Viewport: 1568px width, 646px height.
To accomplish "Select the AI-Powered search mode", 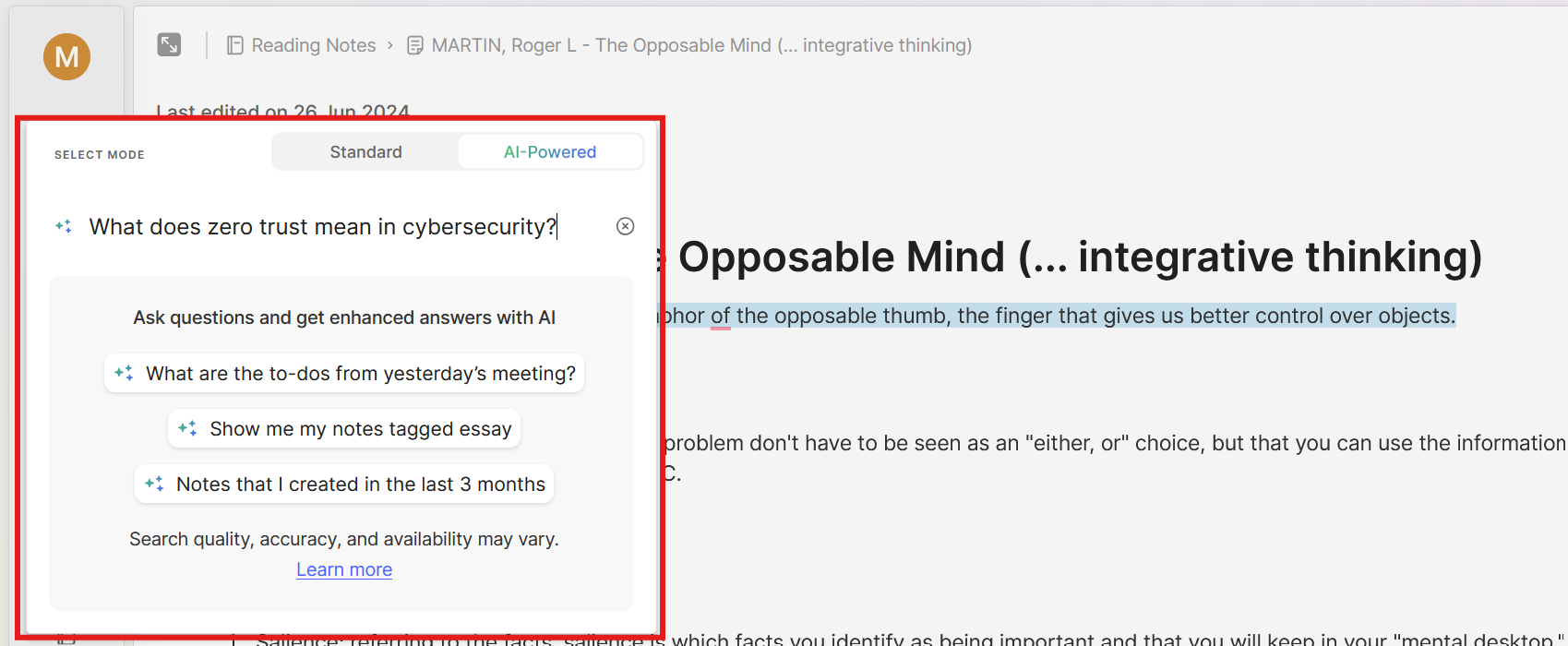I will pos(550,152).
